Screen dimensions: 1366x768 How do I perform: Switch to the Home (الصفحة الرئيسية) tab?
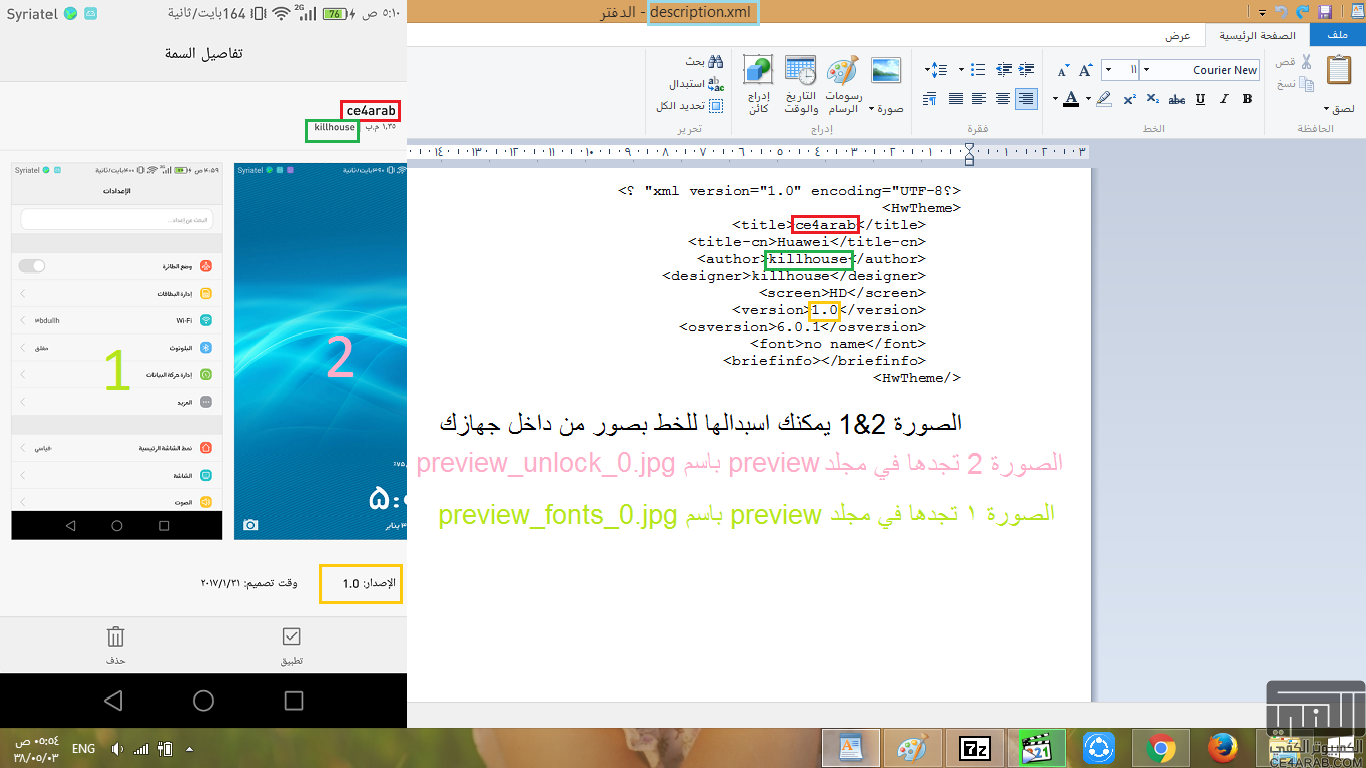(x=1256, y=36)
